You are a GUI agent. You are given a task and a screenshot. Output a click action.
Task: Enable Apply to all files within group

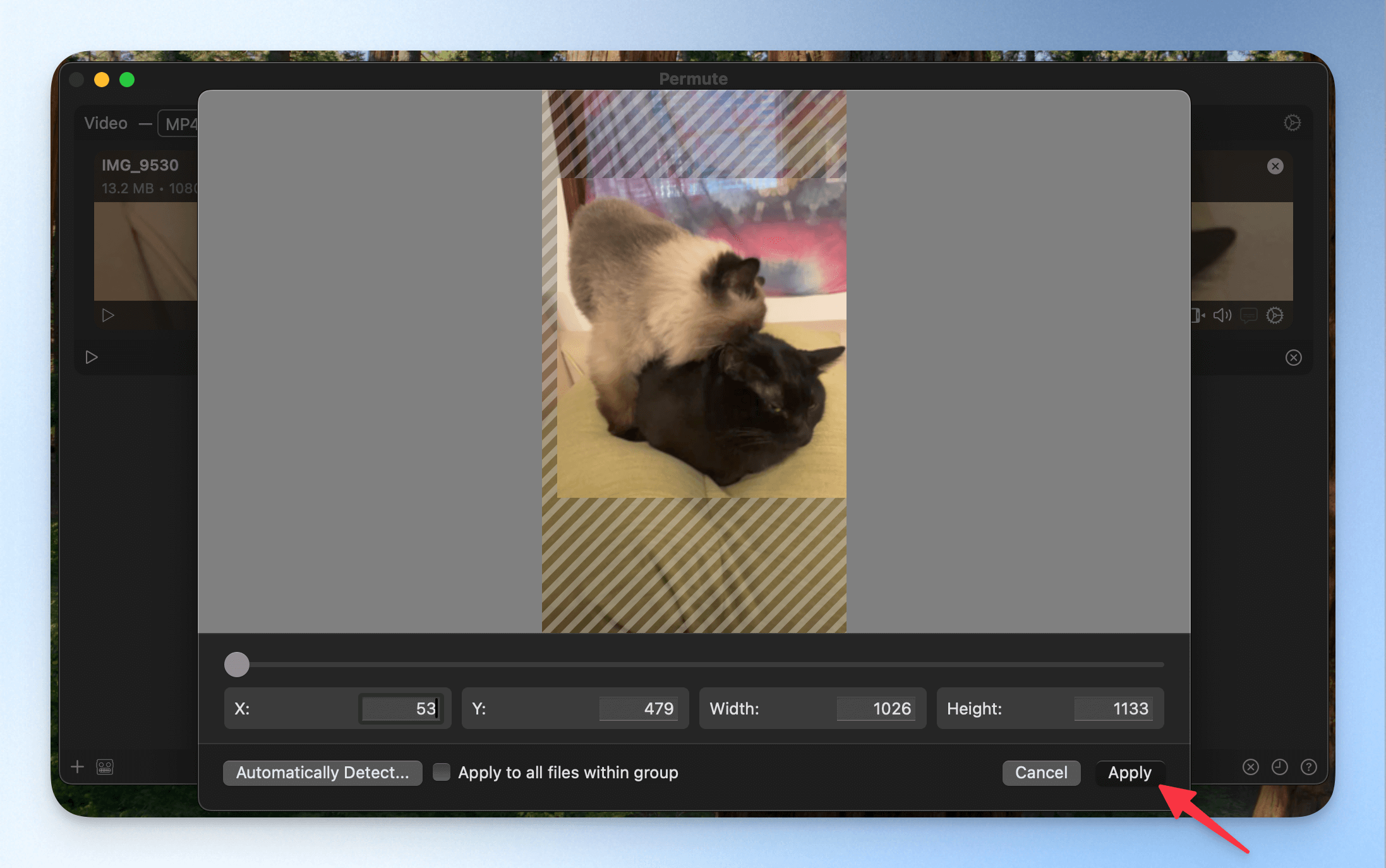click(442, 772)
